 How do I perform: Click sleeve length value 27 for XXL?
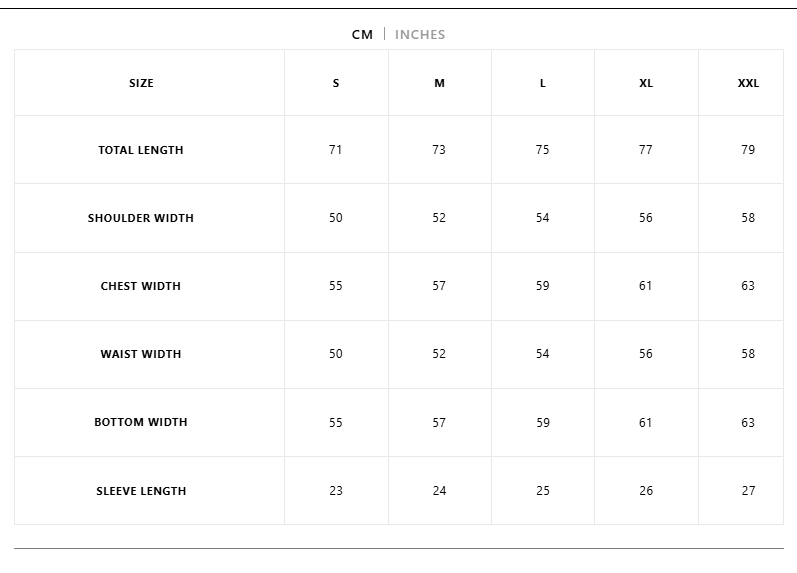748,491
